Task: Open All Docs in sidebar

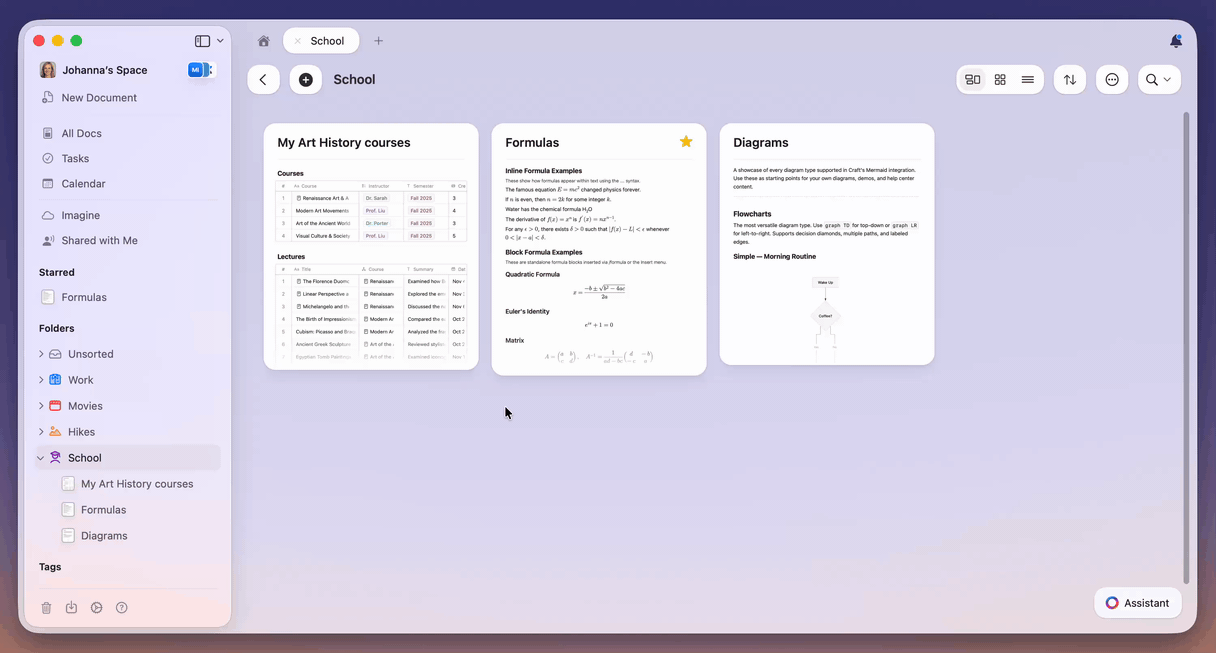Action: pos(81,133)
